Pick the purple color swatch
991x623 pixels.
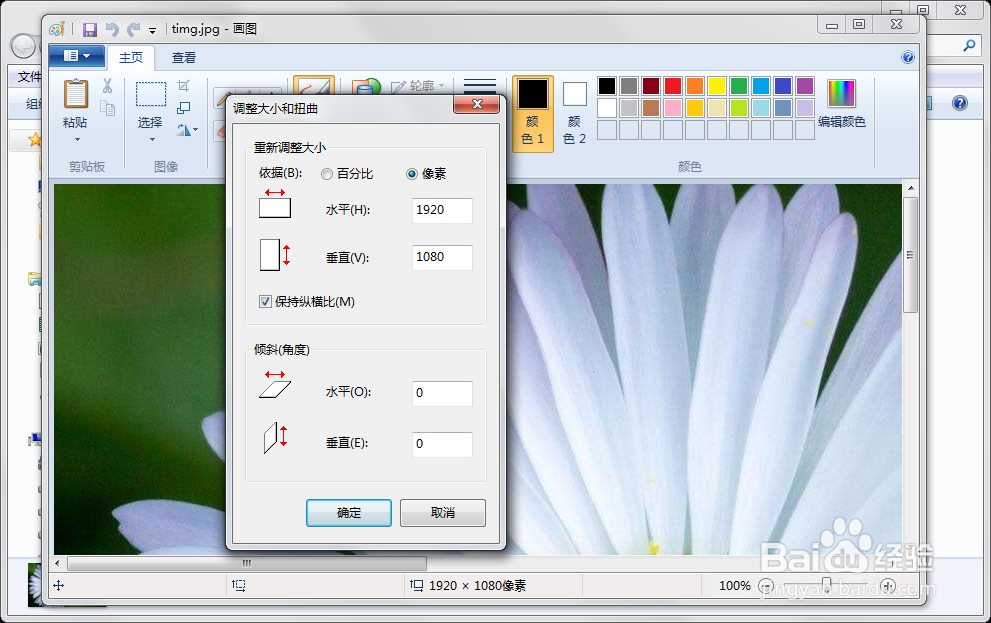click(x=805, y=86)
